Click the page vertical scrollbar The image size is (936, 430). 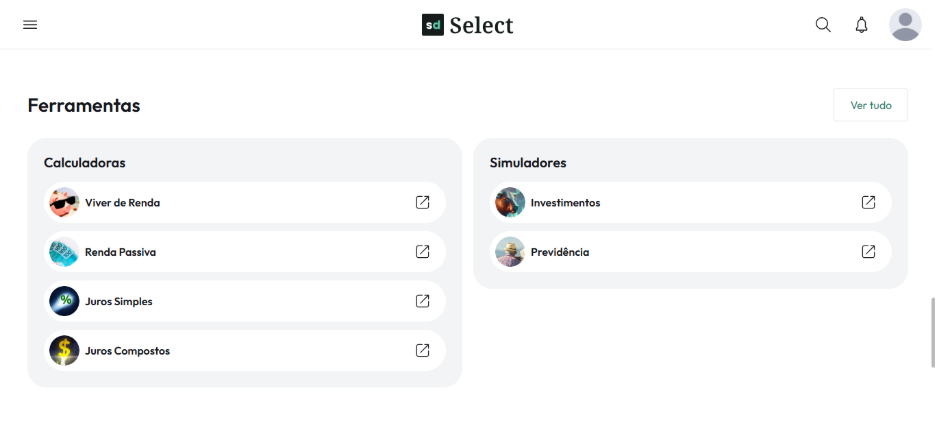(x=932, y=330)
